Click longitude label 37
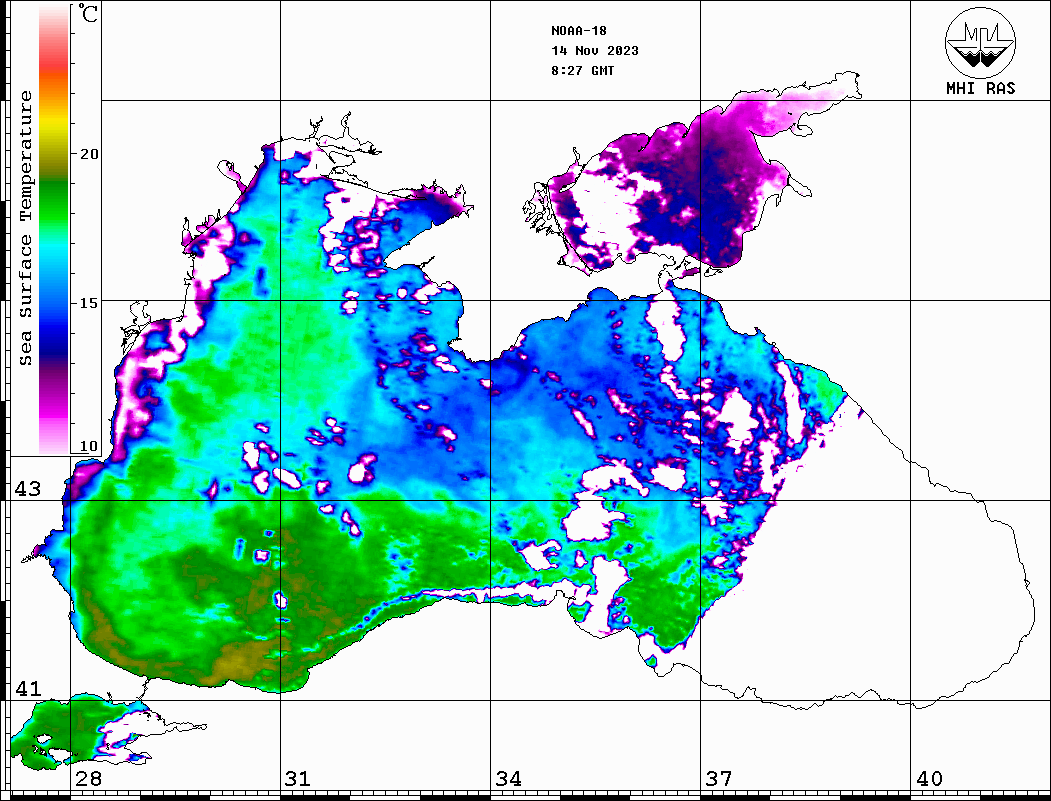 tap(719, 779)
